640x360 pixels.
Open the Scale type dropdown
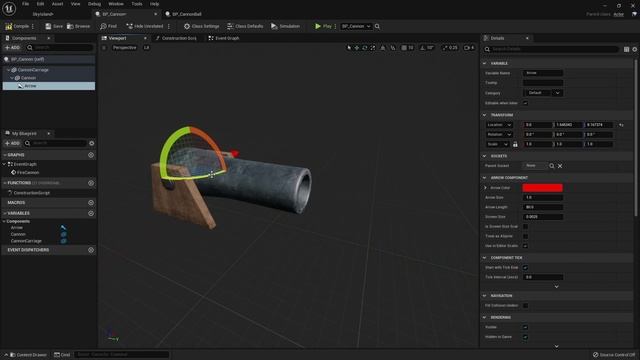[497, 144]
